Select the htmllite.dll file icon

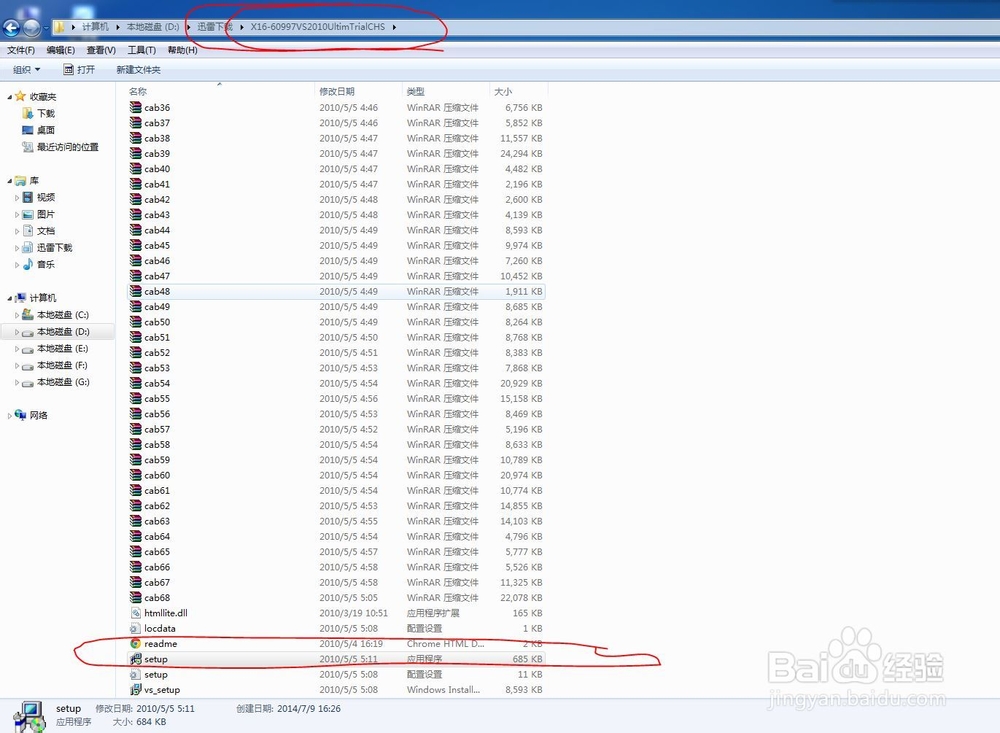(x=135, y=612)
